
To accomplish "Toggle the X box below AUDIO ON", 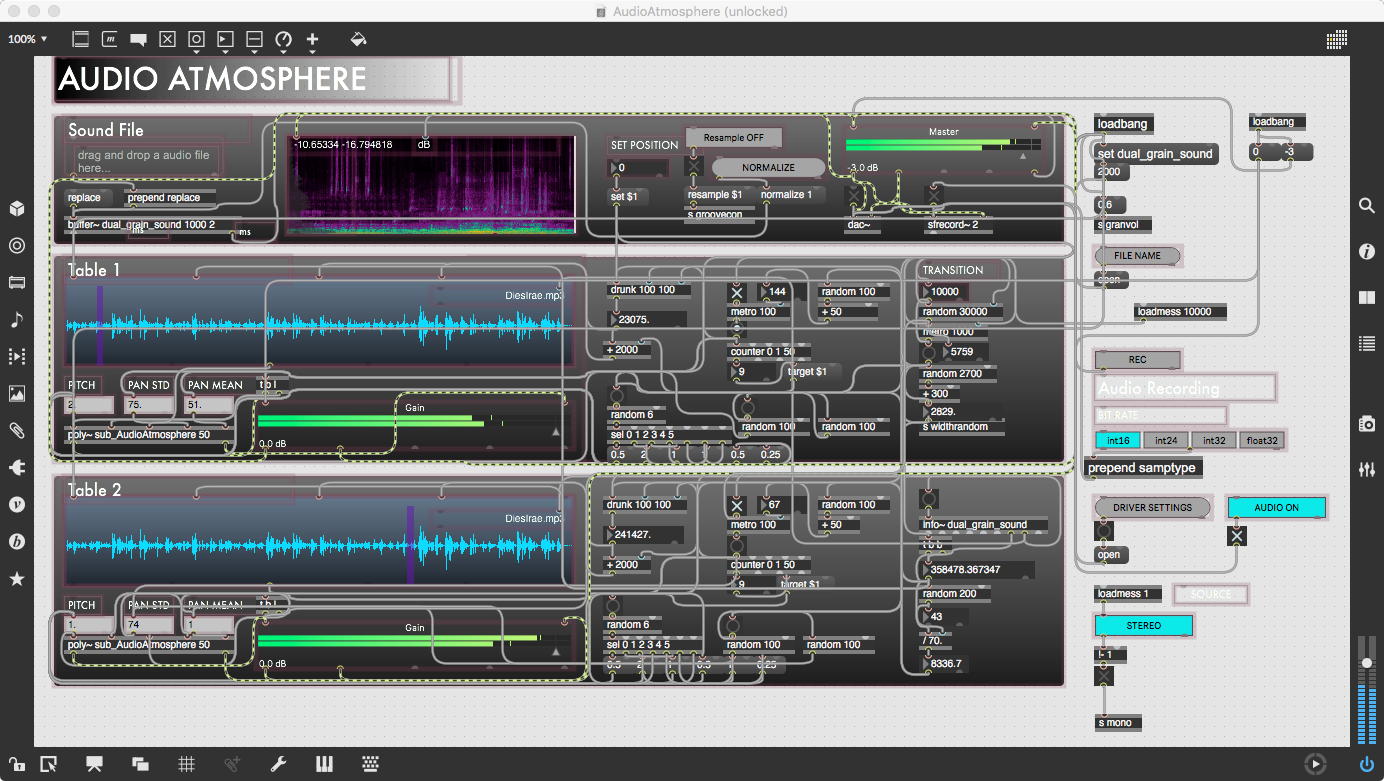I will (1237, 536).
